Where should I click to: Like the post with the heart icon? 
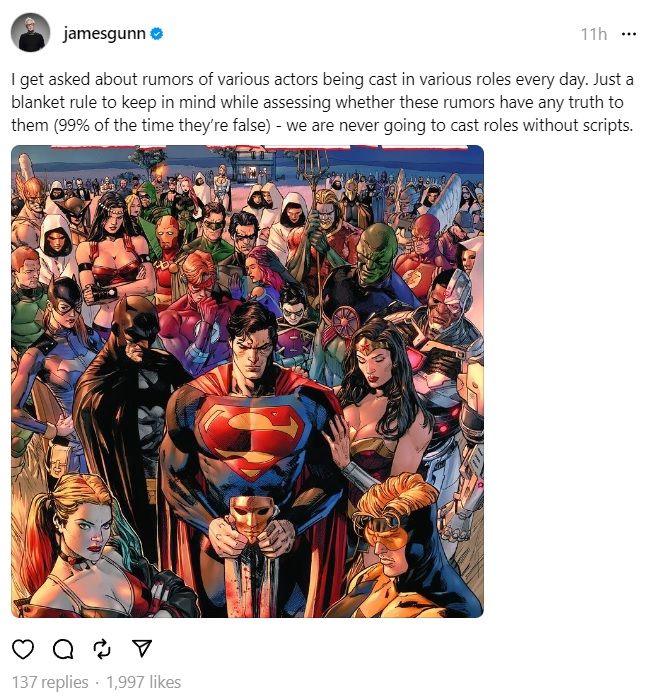[23, 649]
